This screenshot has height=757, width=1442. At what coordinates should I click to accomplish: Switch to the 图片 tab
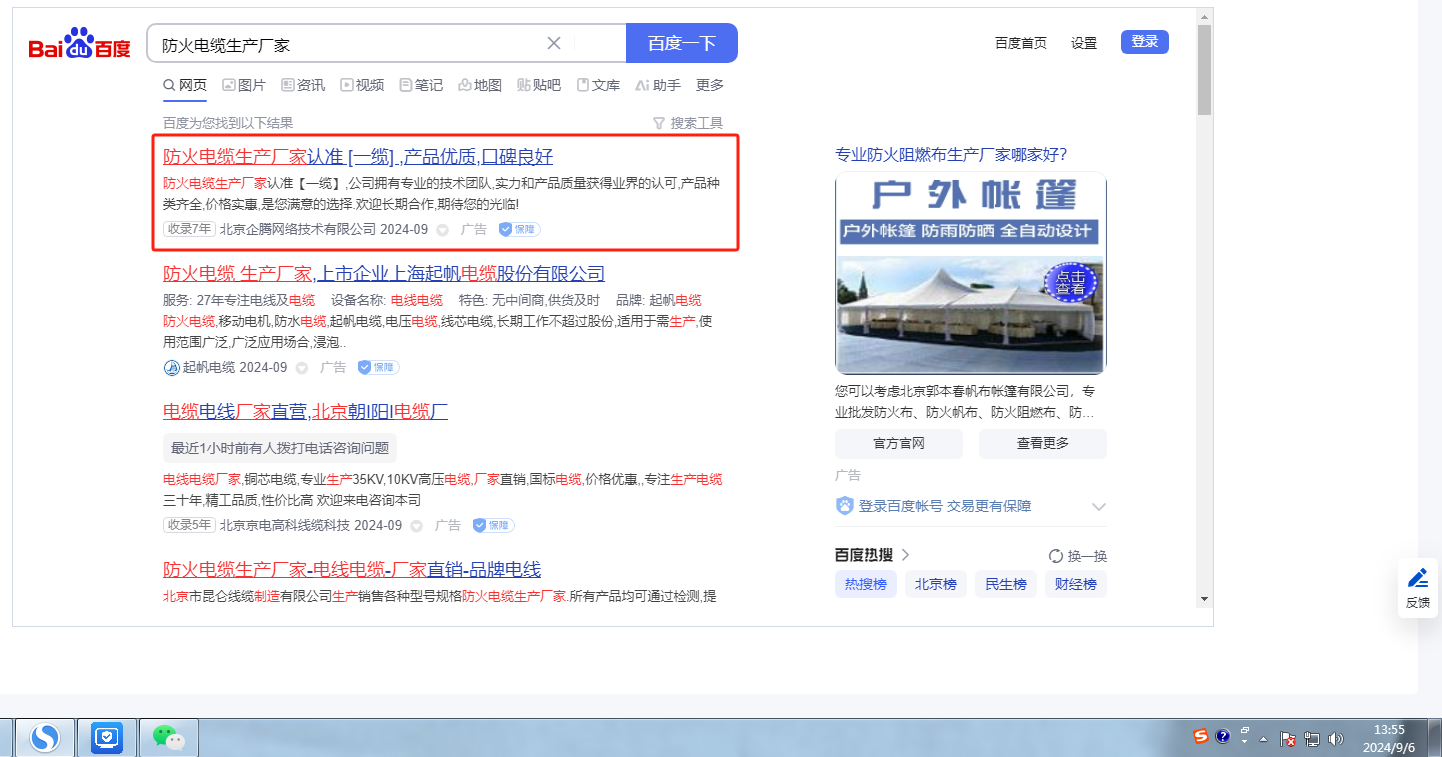point(244,85)
